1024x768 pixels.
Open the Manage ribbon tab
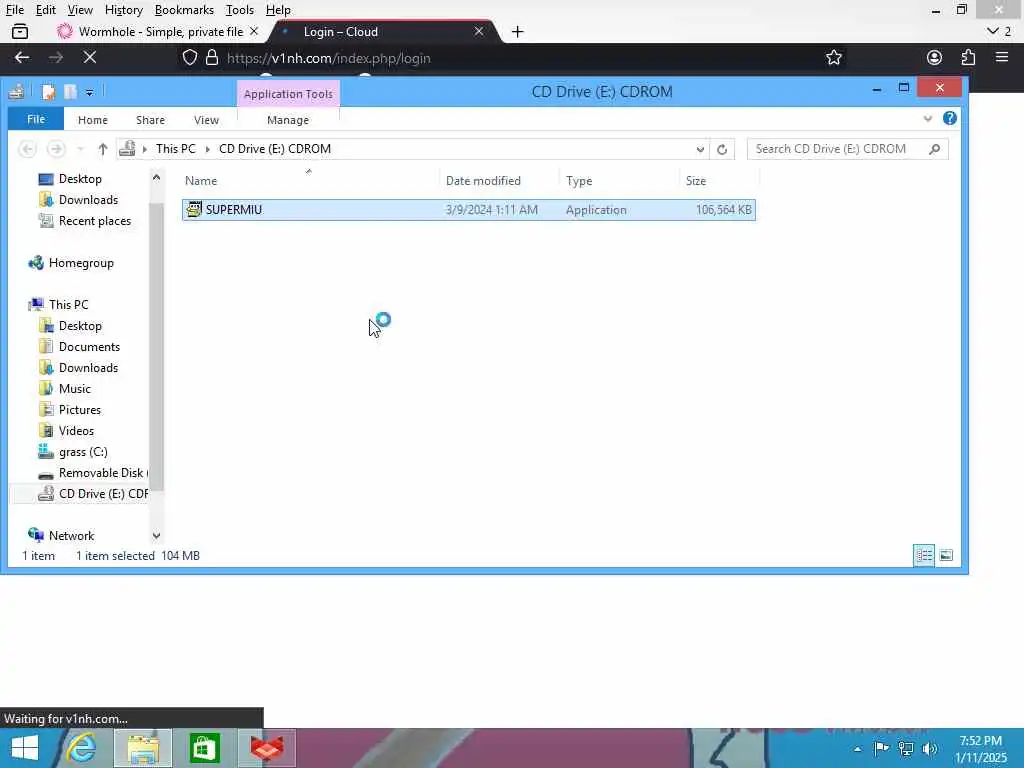pos(288,120)
